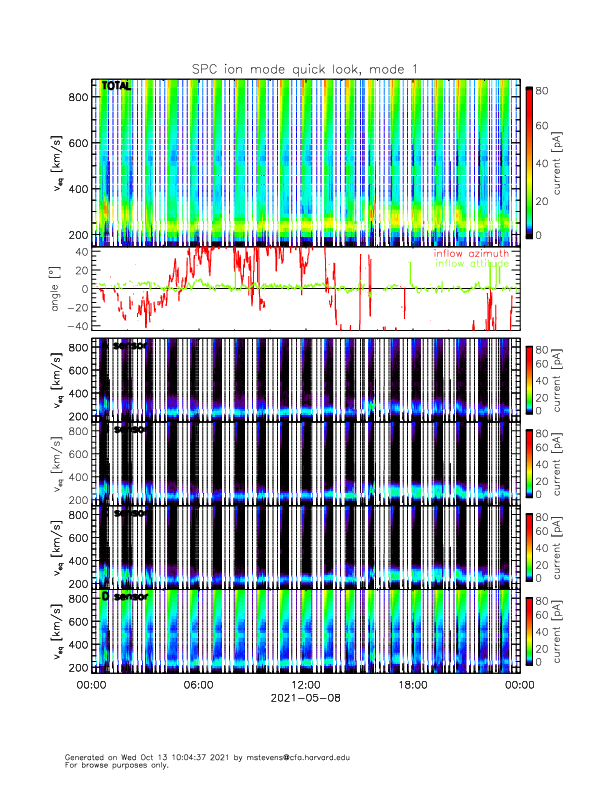
Task: Click the 80 tick on top colorbar
Action: [545, 88]
